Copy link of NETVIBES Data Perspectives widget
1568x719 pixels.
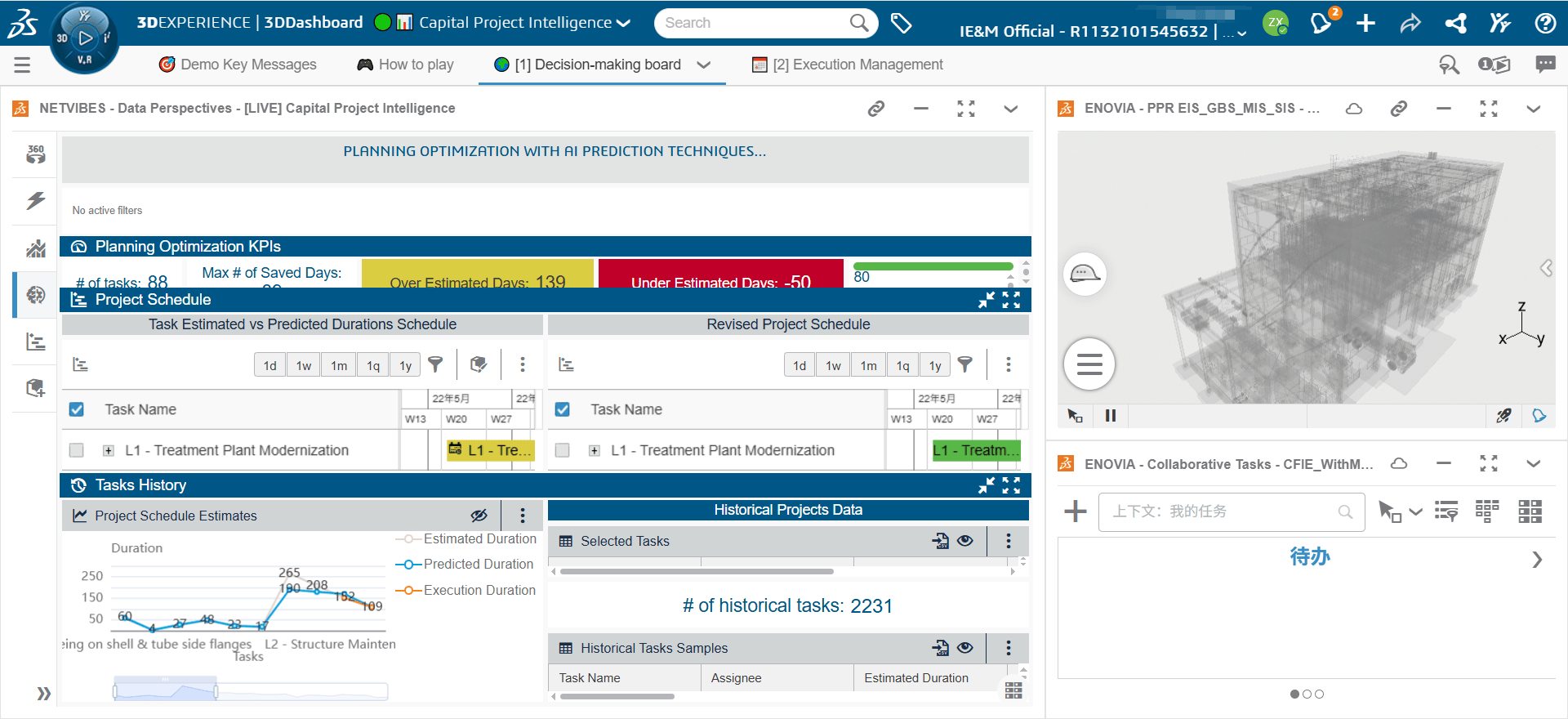click(x=876, y=109)
